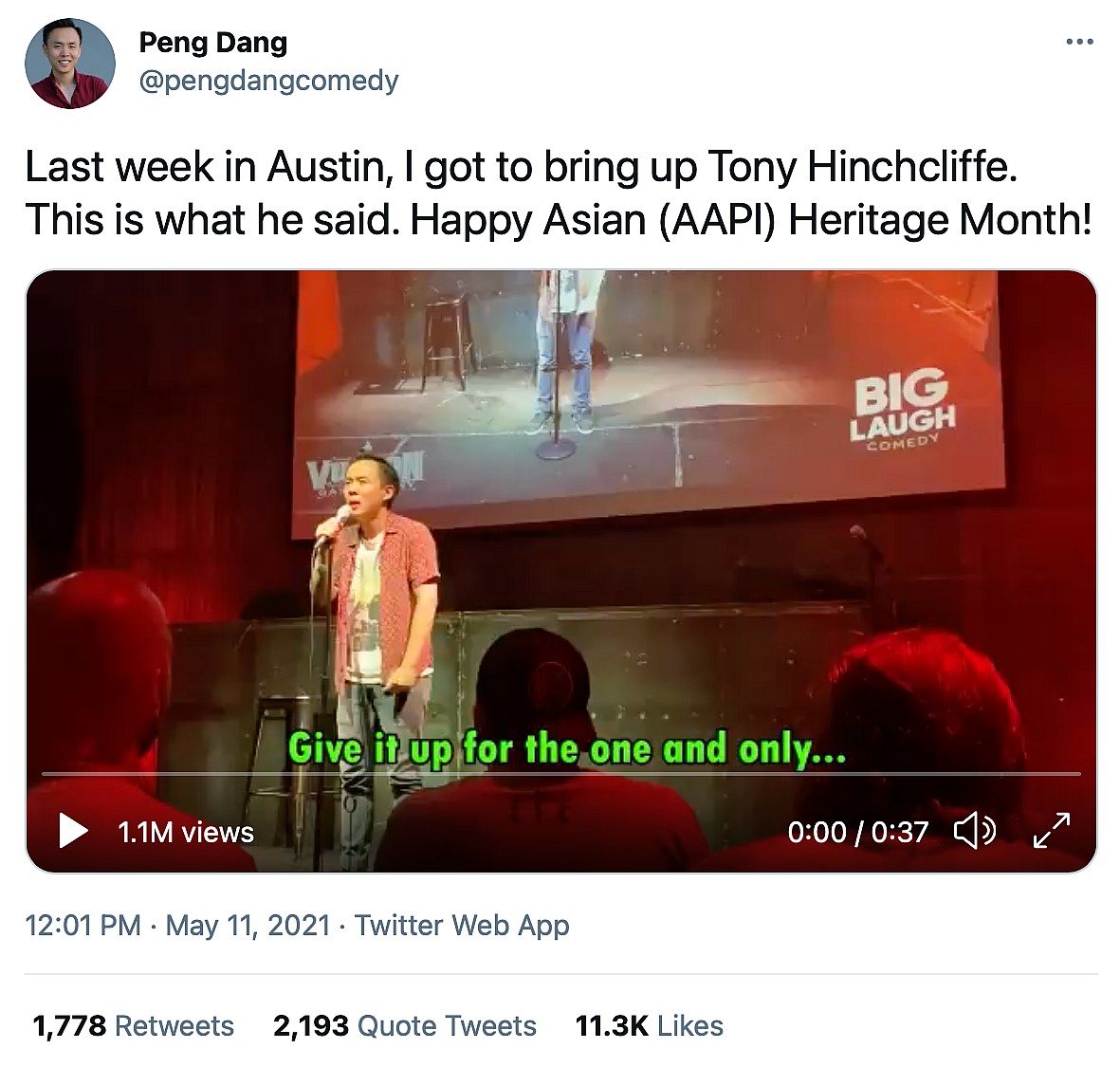
Task: Open the tweet's more options menu
Action: coord(1079,42)
